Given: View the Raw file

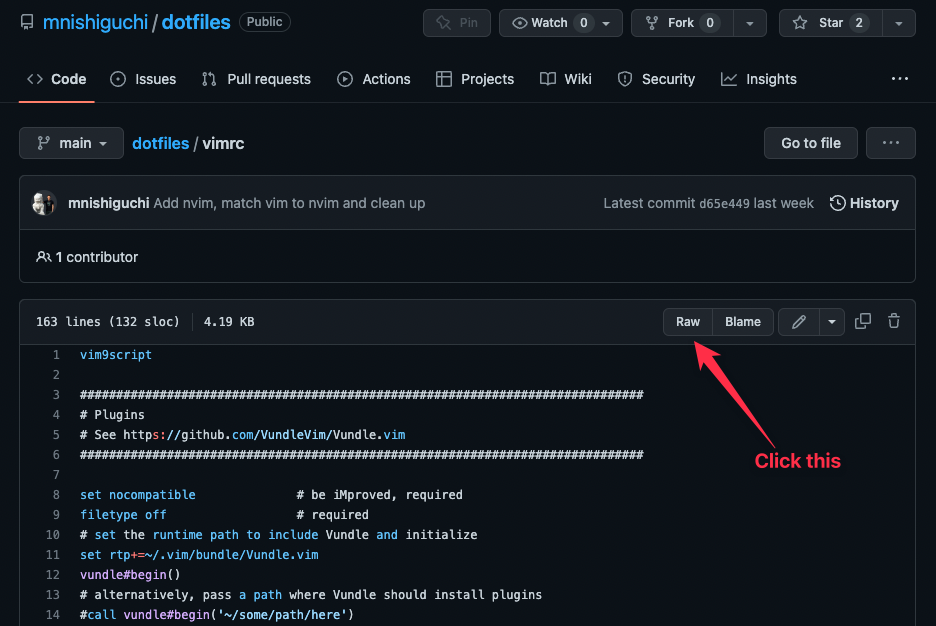Looking at the screenshot, I should click(x=687, y=321).
